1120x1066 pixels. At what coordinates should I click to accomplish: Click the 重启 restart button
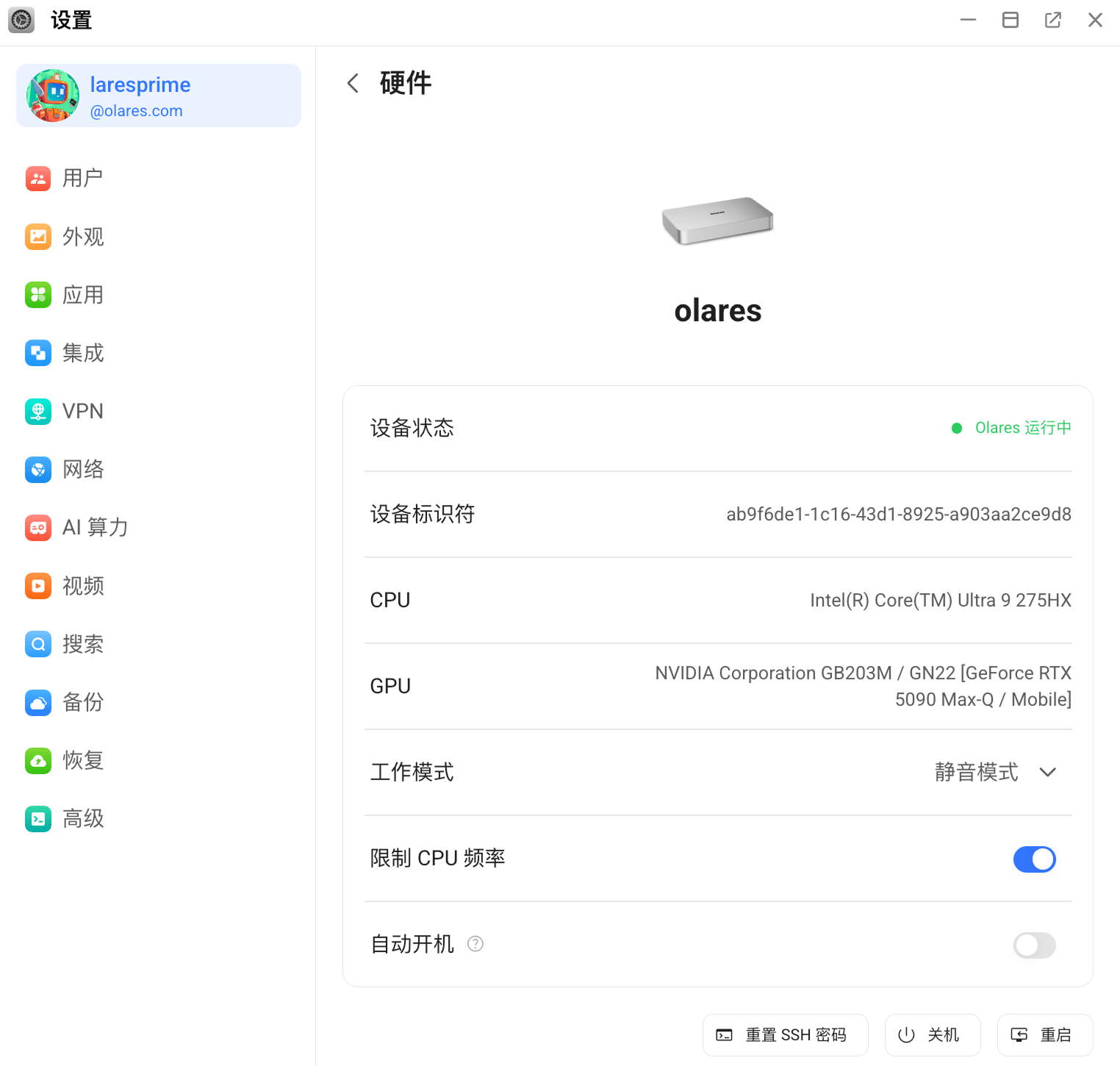[1044, 1035]
